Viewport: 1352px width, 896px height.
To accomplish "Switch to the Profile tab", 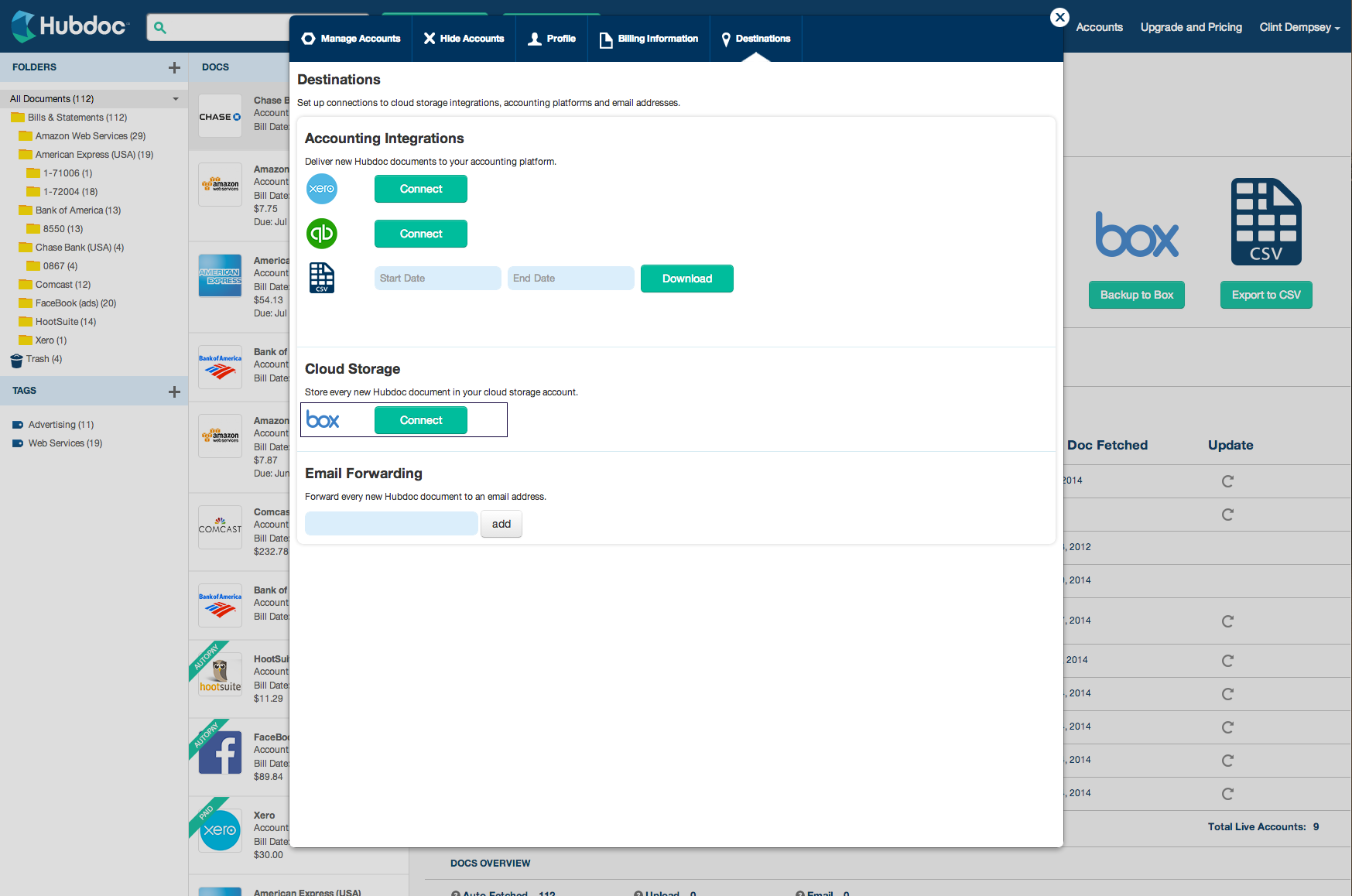I will pyautogui.click(x=552, y=39).
